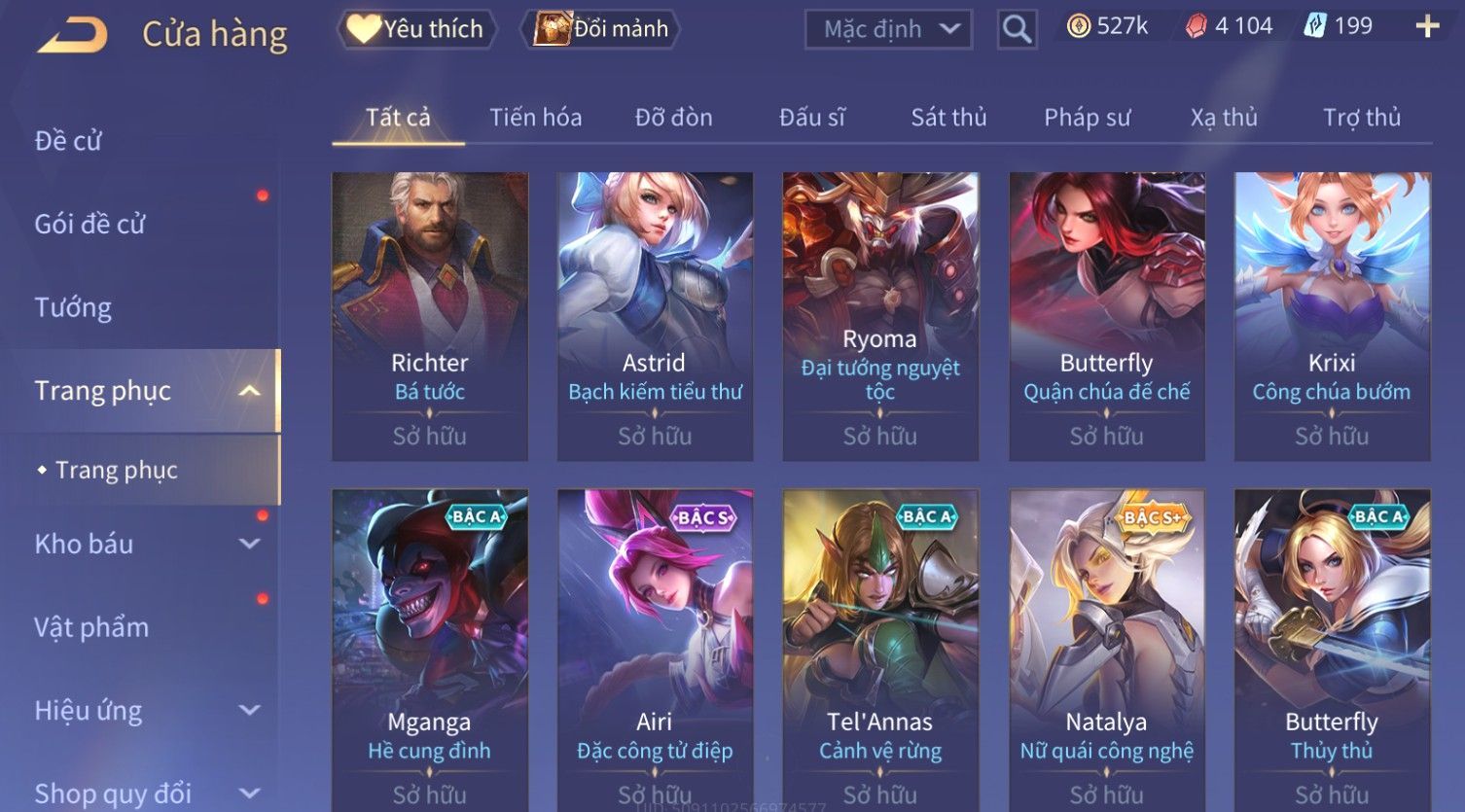Open the search magnifier icon

coord(1017,29)
